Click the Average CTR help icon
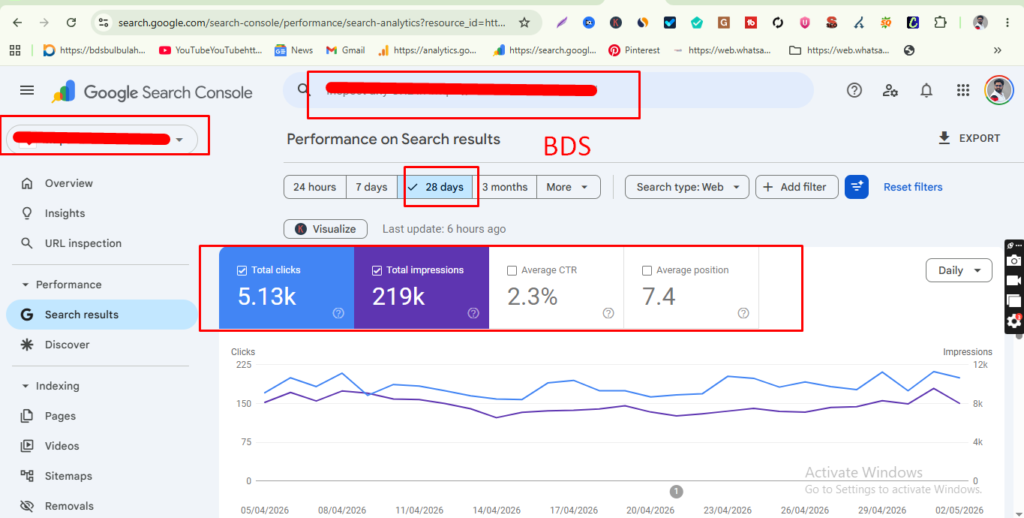The width and height of the screenshot is (1024, 518). point(608,313)
